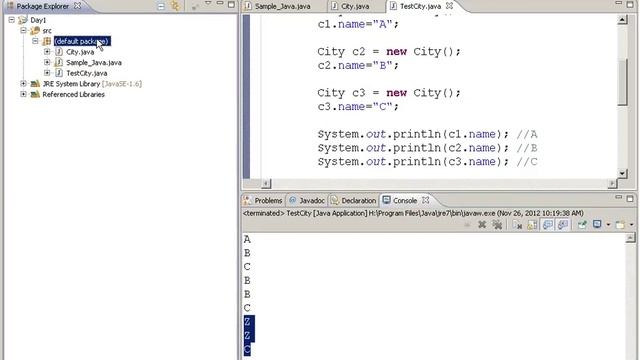Click the default package icon
Screen dimensions: 640x360
[x=47, y=41]
